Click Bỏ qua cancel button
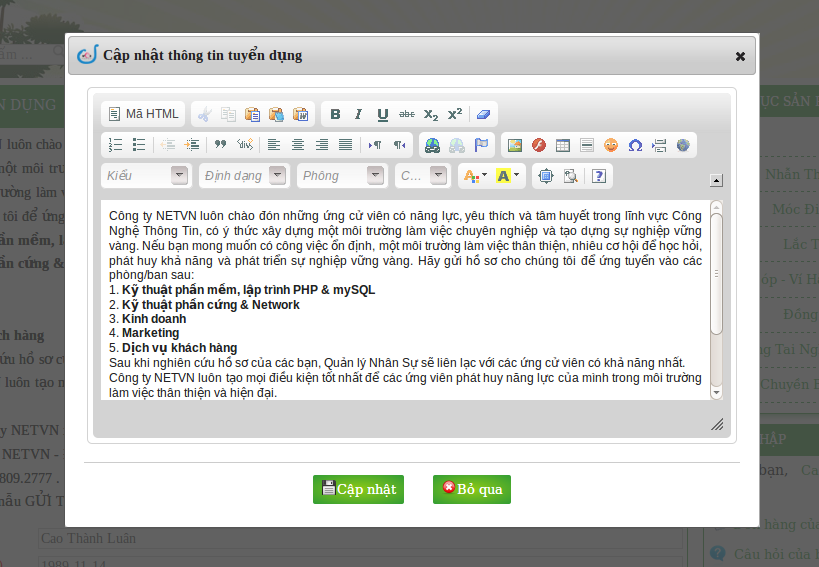This screenshot has width=819, height=567. pyautogui.click(x=472, y=489)
